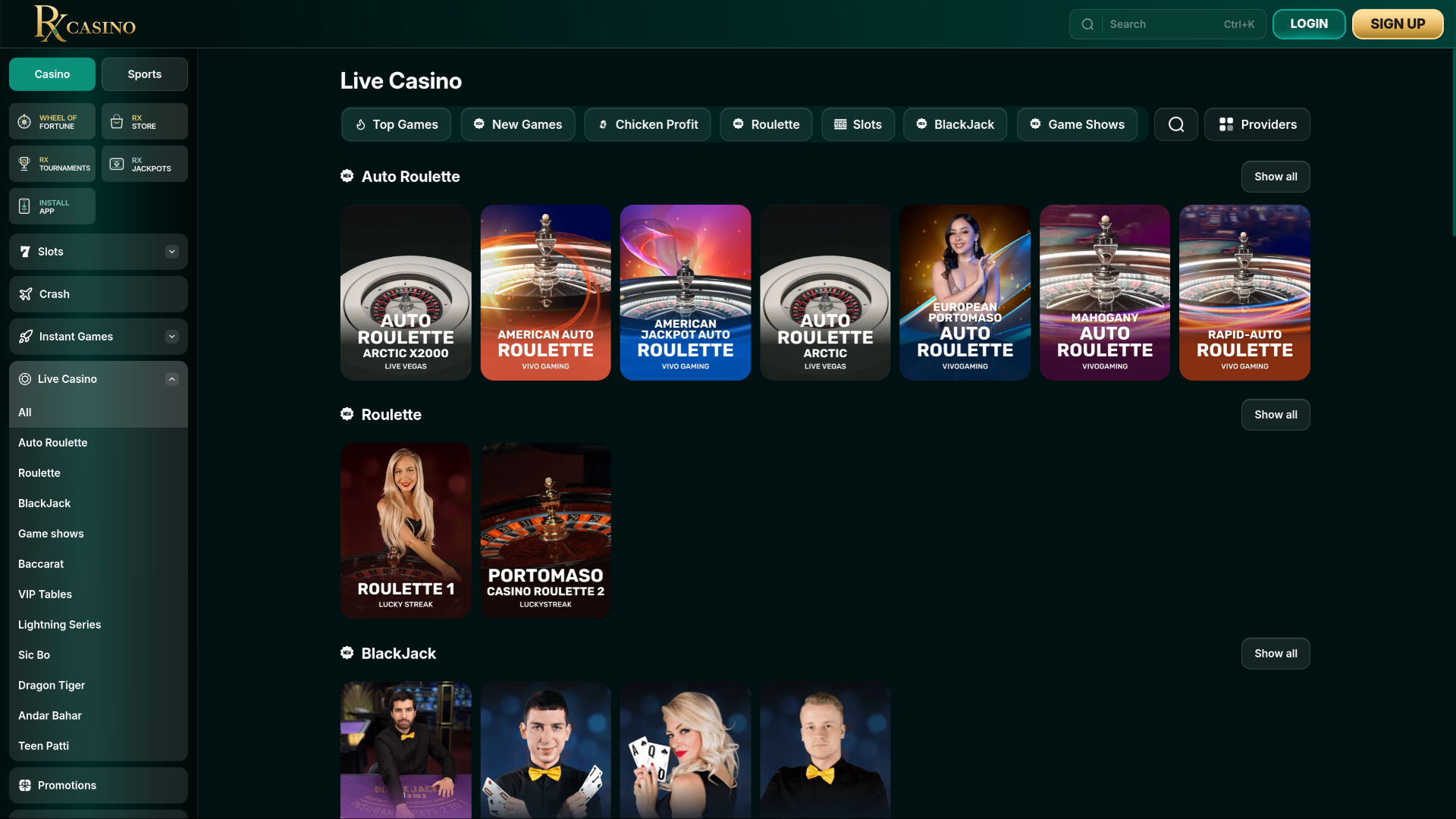Open Mahogany Auto Roulette game
Image resolution: width=1456 pixels, height=819 pixels.
click(1105, 293)
